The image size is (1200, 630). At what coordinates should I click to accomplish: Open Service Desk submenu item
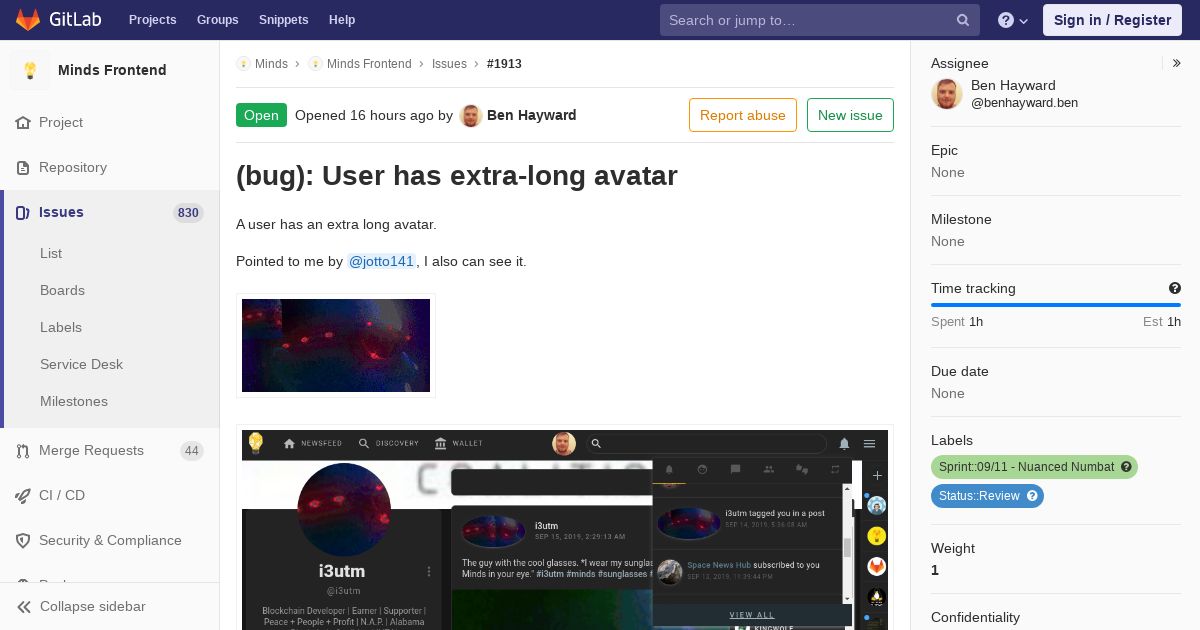(81, 364)
